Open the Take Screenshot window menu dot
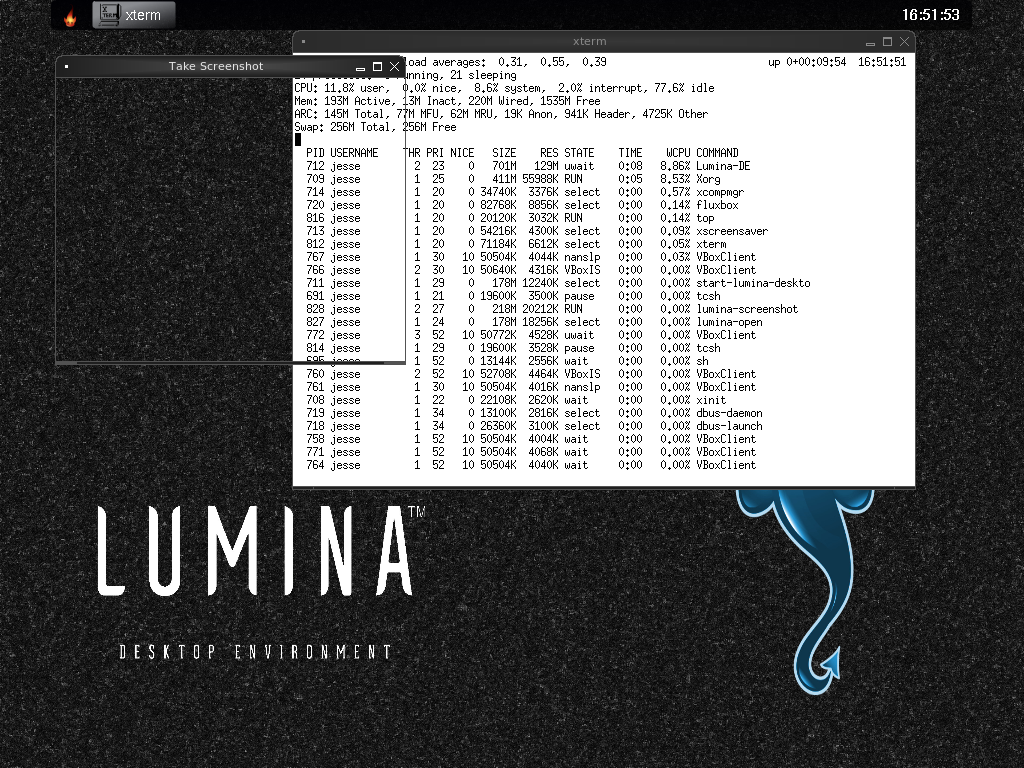Image resolution: width=1024 pixels, height=768 pixels. coord(67,67)
